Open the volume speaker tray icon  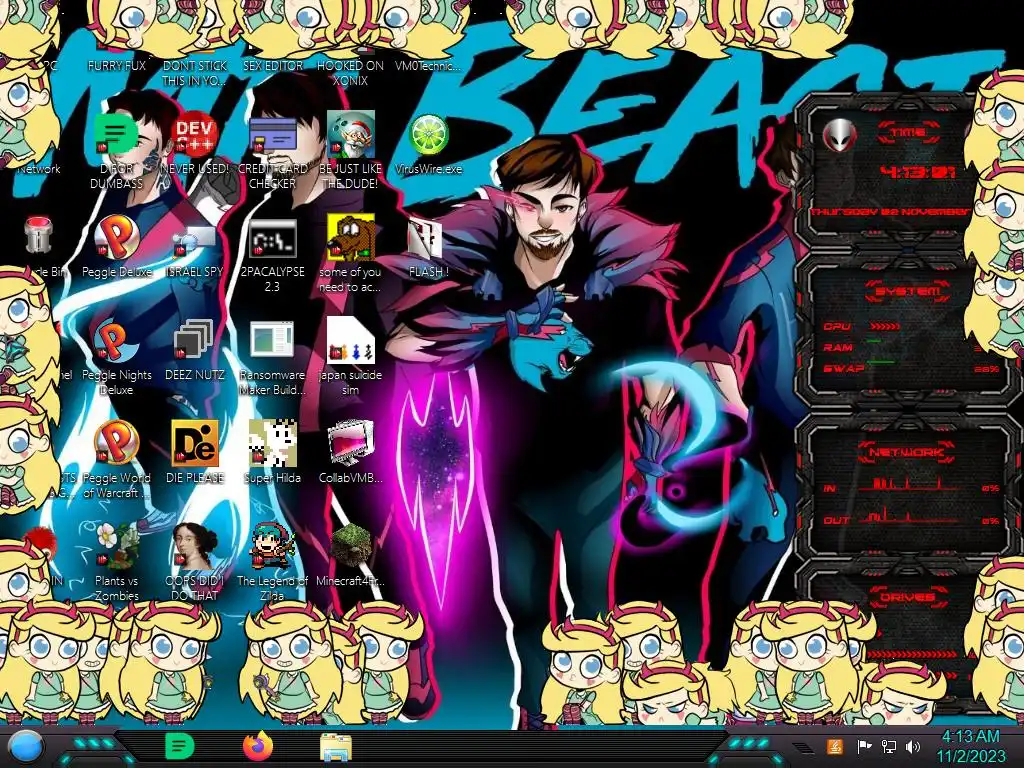913,746
